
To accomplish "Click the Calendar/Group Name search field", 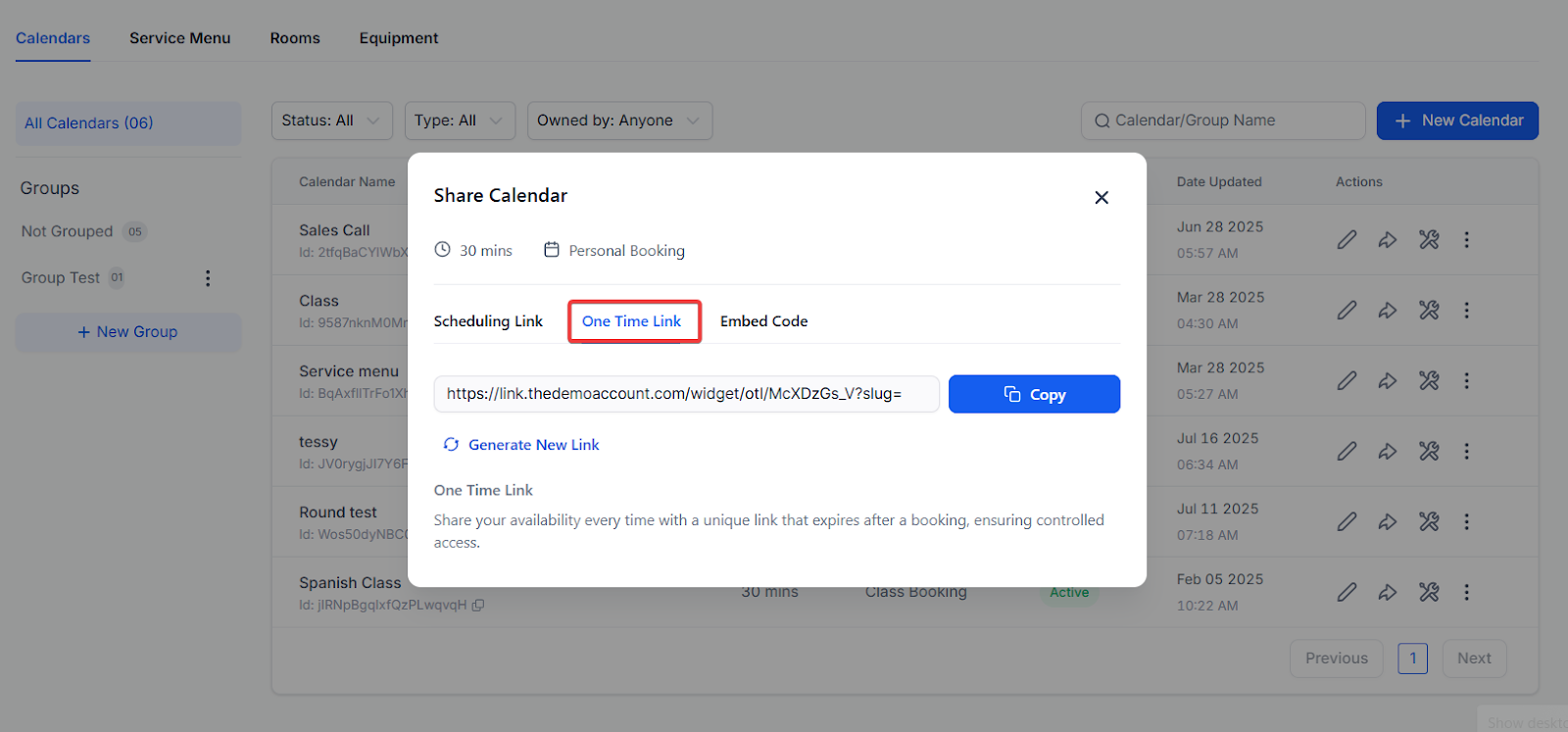I will [1223, 121].
